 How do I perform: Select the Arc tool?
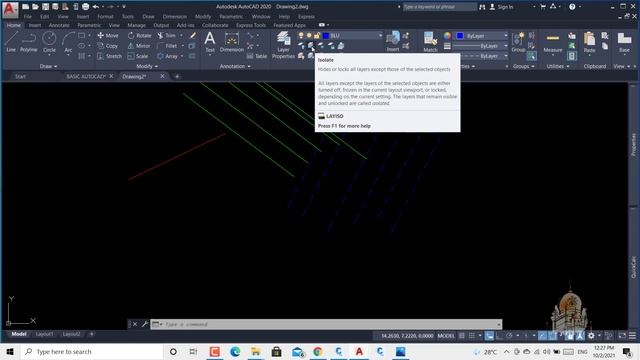[68, 42]
